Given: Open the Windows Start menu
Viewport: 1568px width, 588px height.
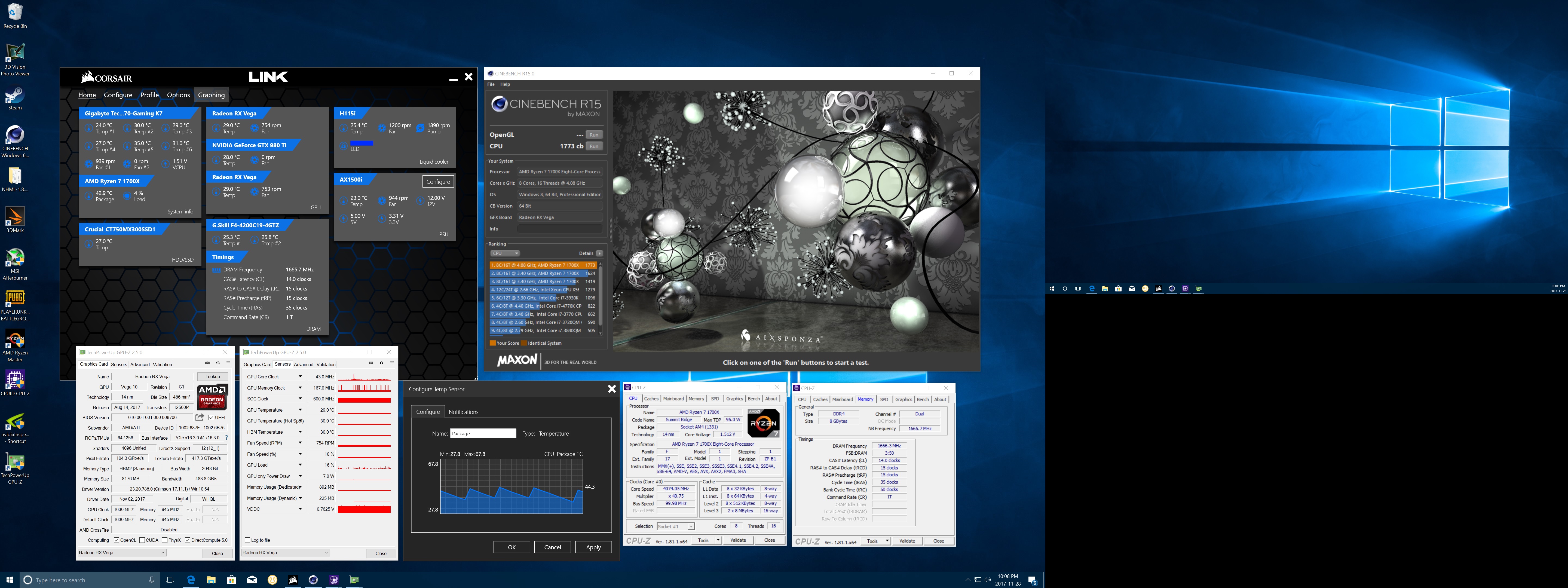Looking at the screenshot, I should click(x=10, y=580).
